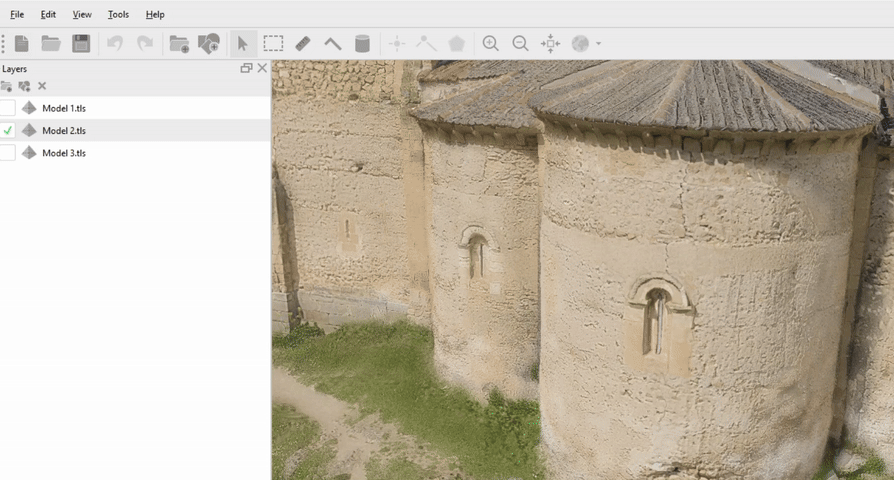Screen dimensions: 894x480
Task: Open the File menu
Action: click(17, 14)
